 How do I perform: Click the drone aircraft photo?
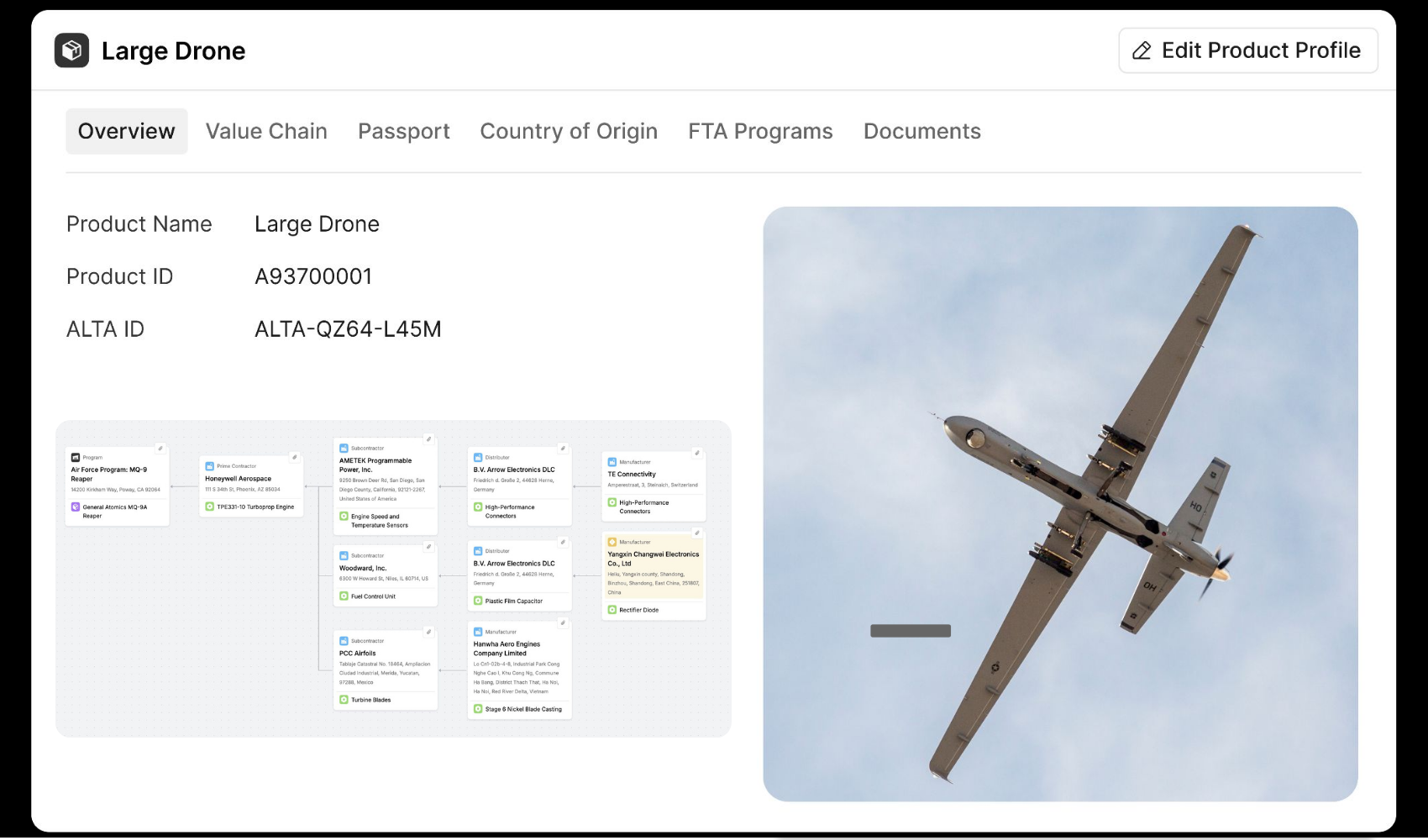coord(1060,504)
